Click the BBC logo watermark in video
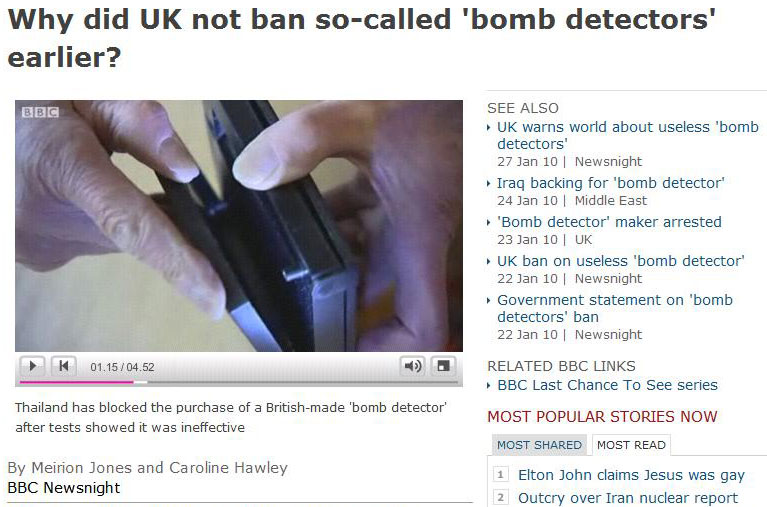 coord(41,113)
